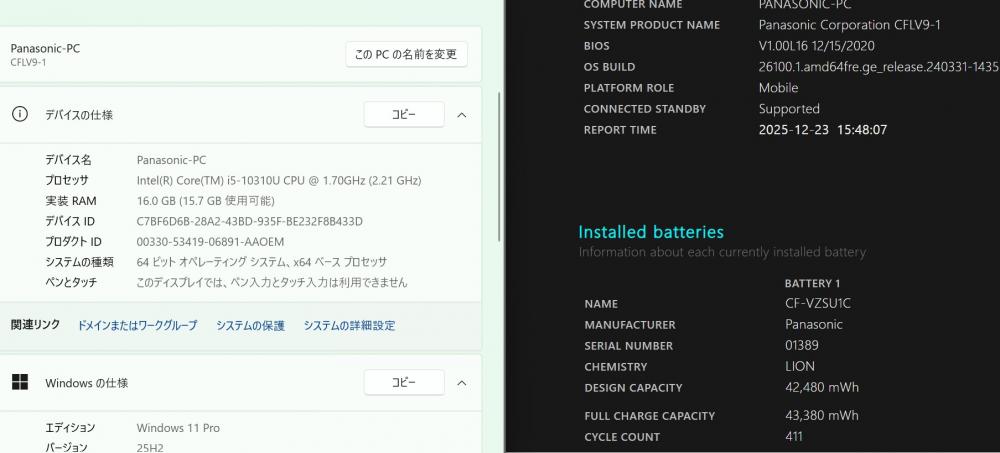Select product ID 00330-53419-06891-AAOEM

[210, 242]
